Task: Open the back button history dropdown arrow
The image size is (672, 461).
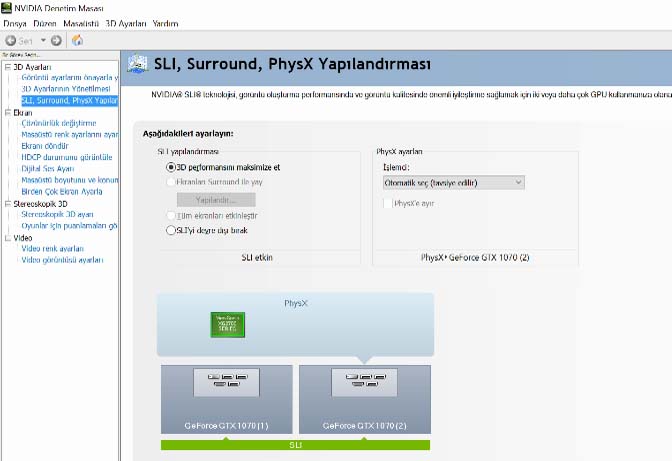Action: point(43,40)
